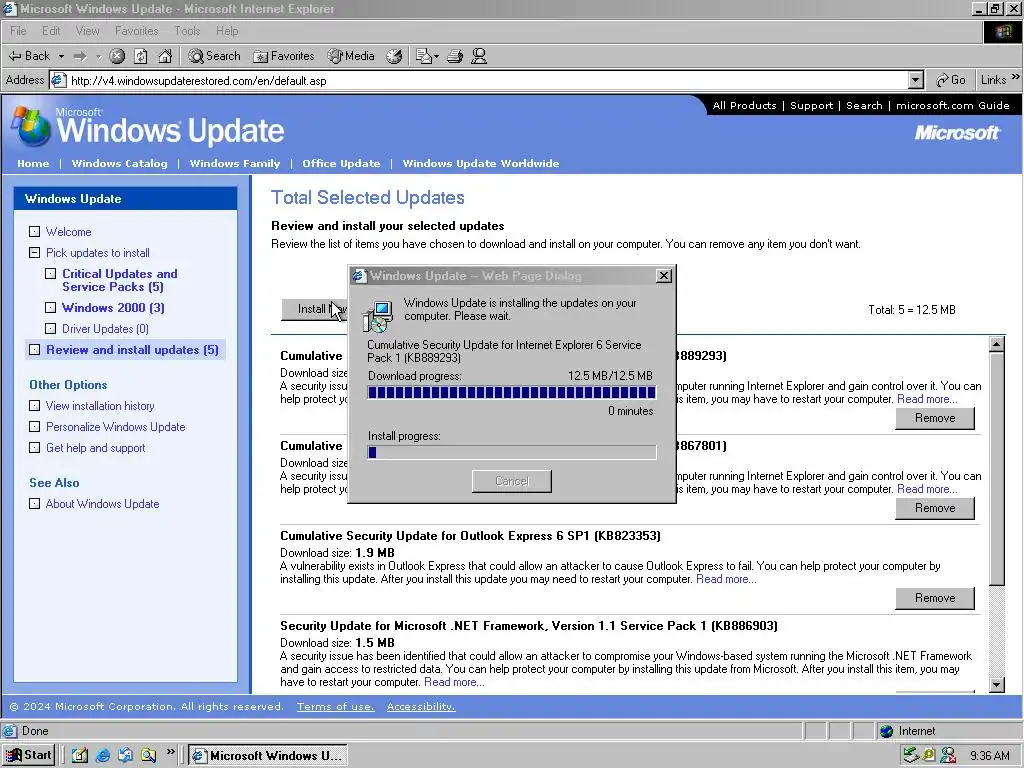The height and width of the screenshot is (768, 1024).
Task: Open the View menu
Action: [x=87, y=31]
